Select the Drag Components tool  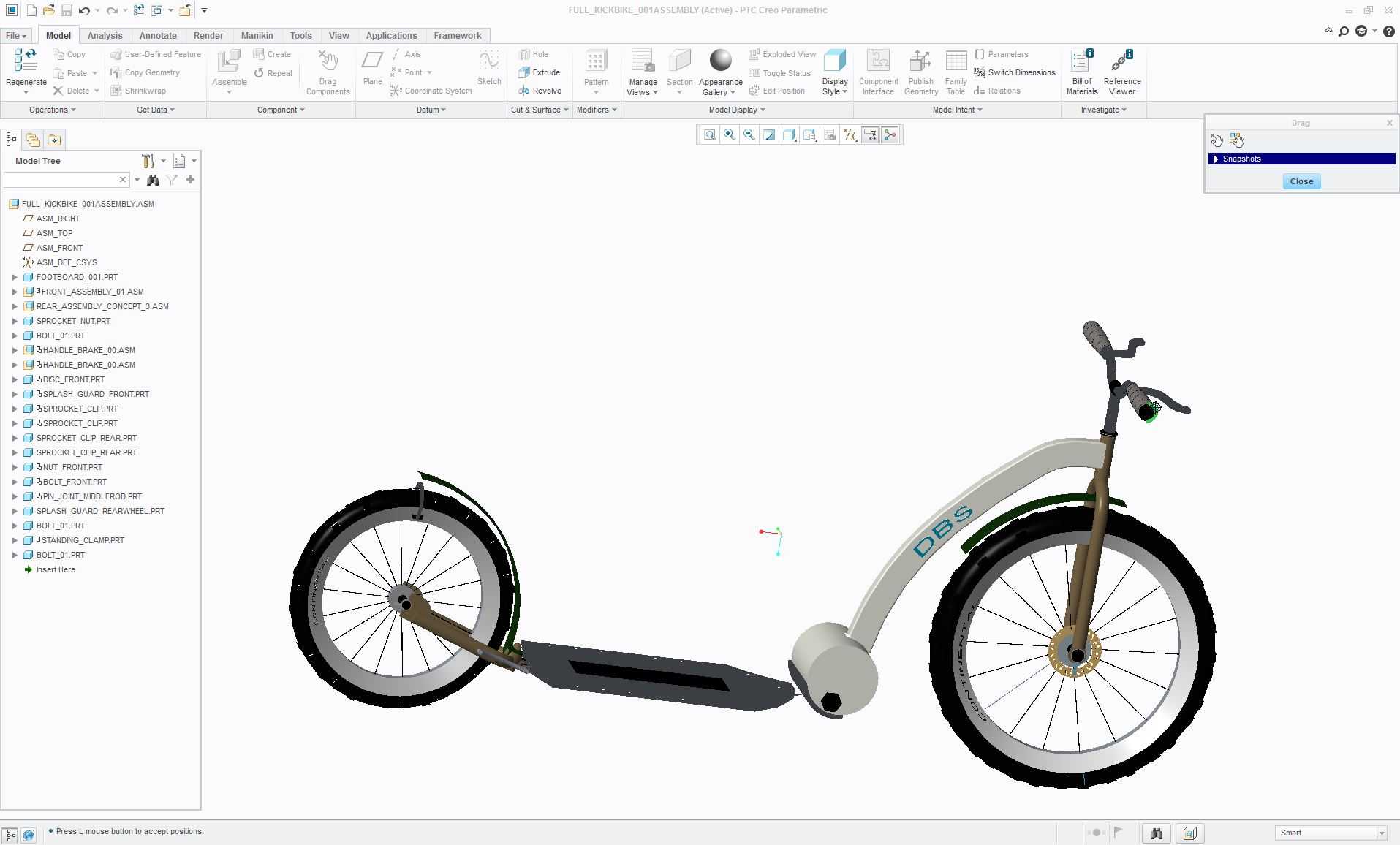point(328,72)
